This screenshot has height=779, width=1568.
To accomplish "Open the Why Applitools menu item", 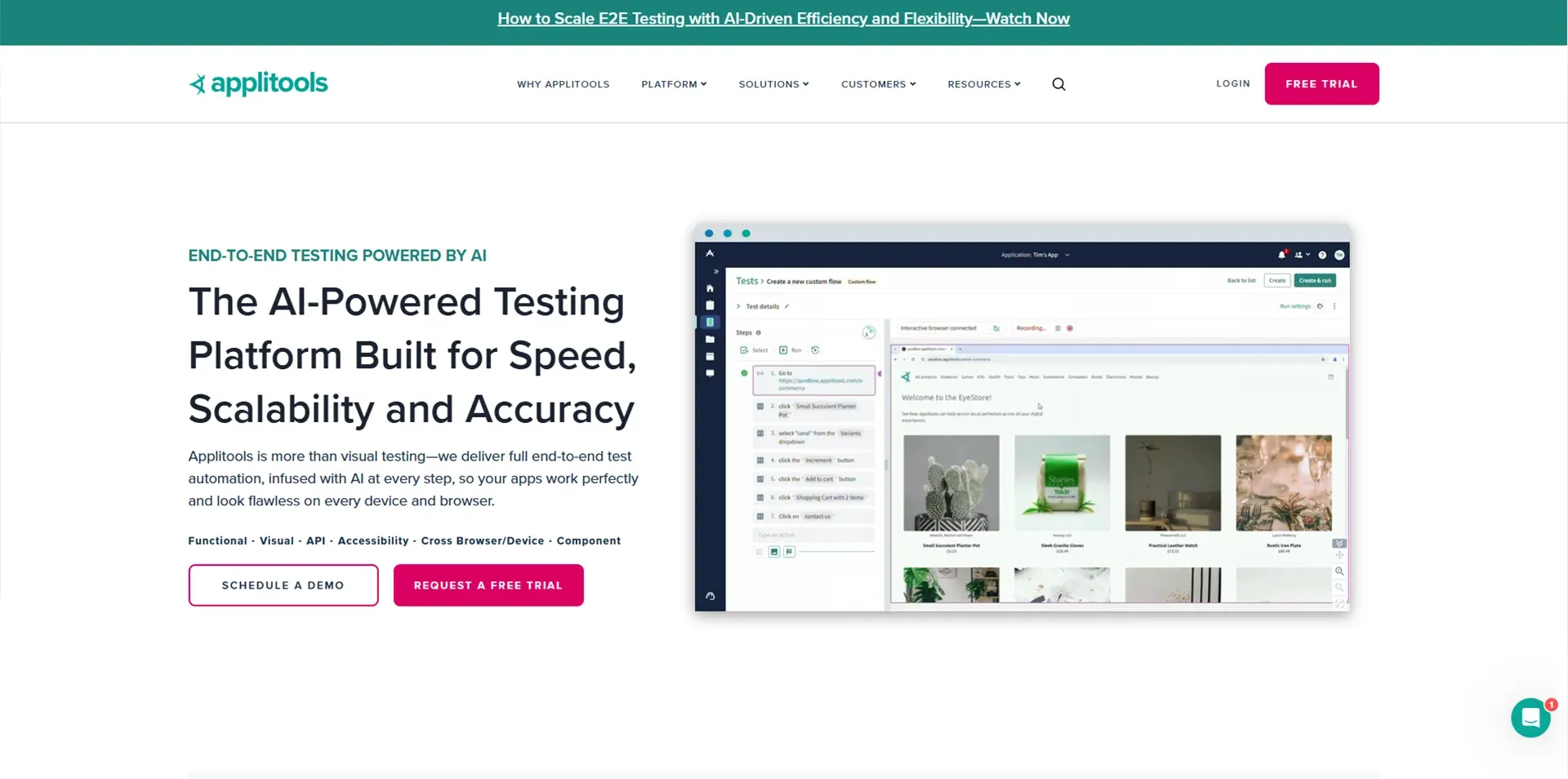I will [563, 84].
